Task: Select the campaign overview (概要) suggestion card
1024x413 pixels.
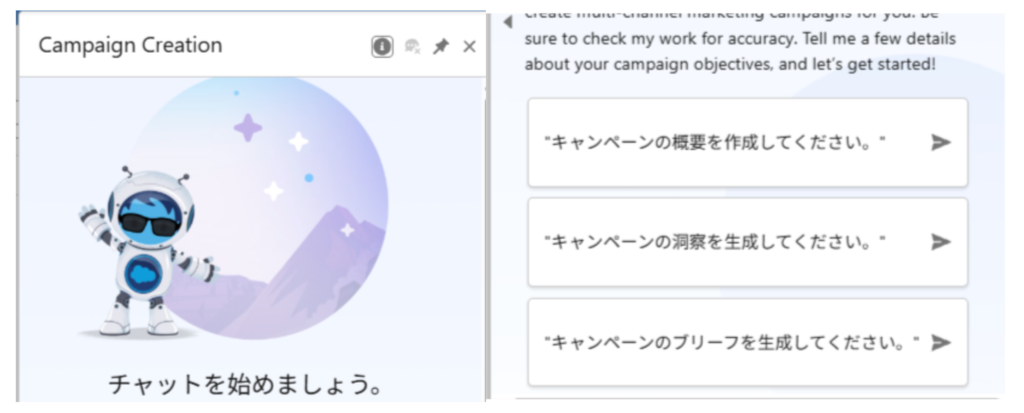Action: pos(748,142)
